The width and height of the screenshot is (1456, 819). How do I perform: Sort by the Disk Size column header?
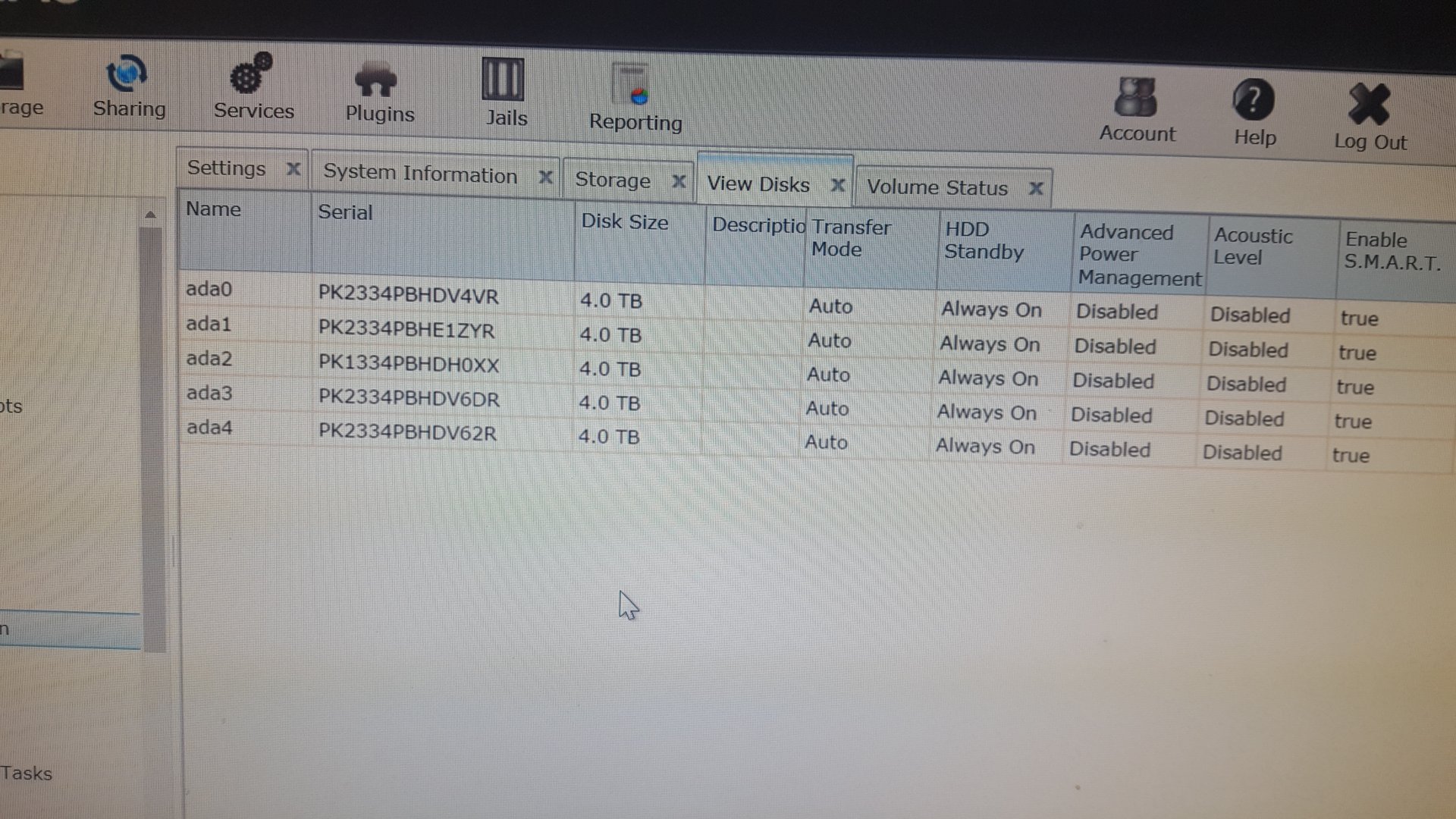(639, 243)
